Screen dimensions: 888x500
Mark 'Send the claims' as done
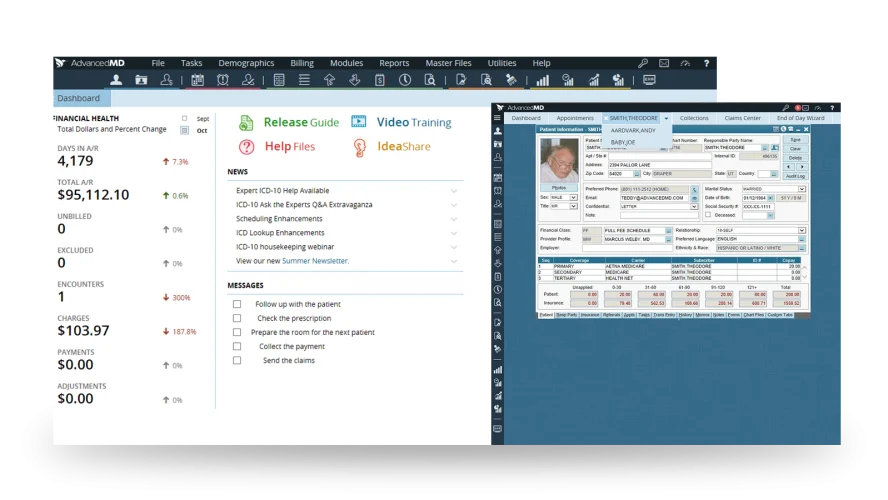pos(237,360)
